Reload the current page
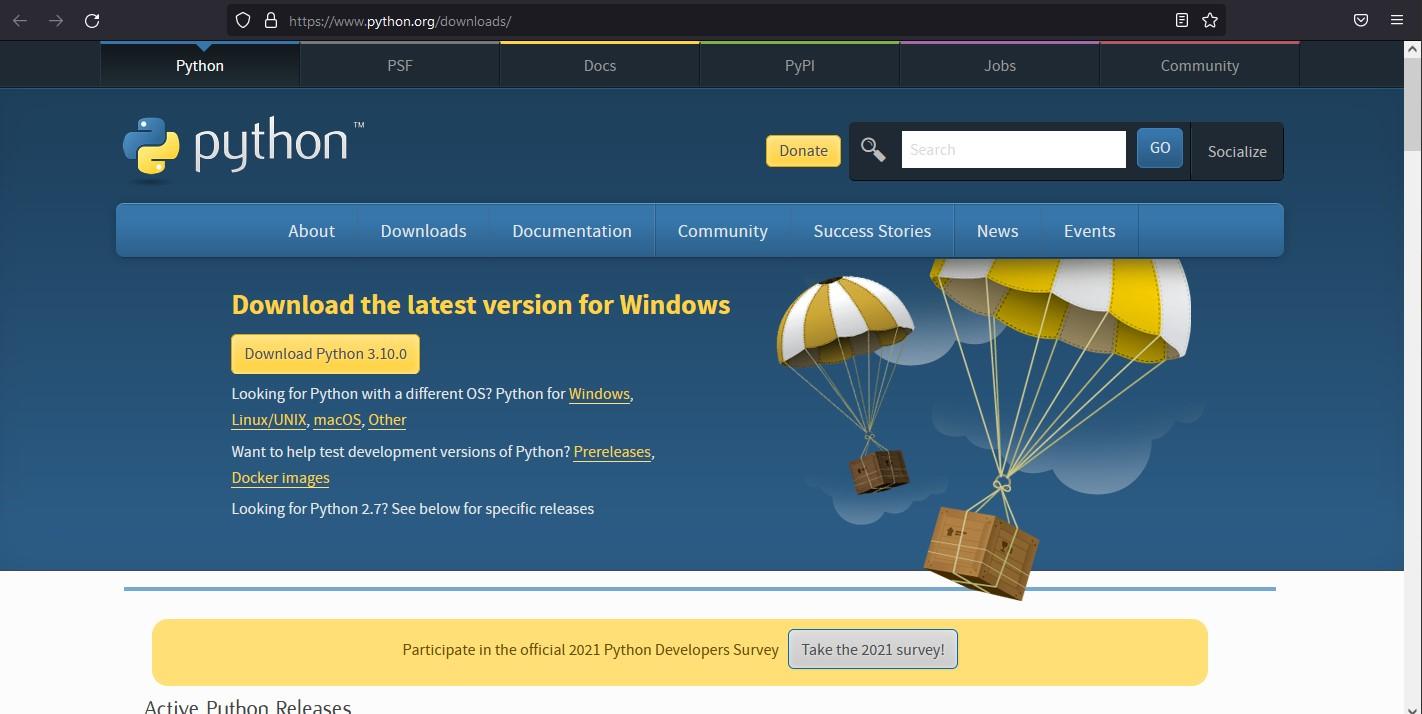The image size is (1422, 714). 91,20
